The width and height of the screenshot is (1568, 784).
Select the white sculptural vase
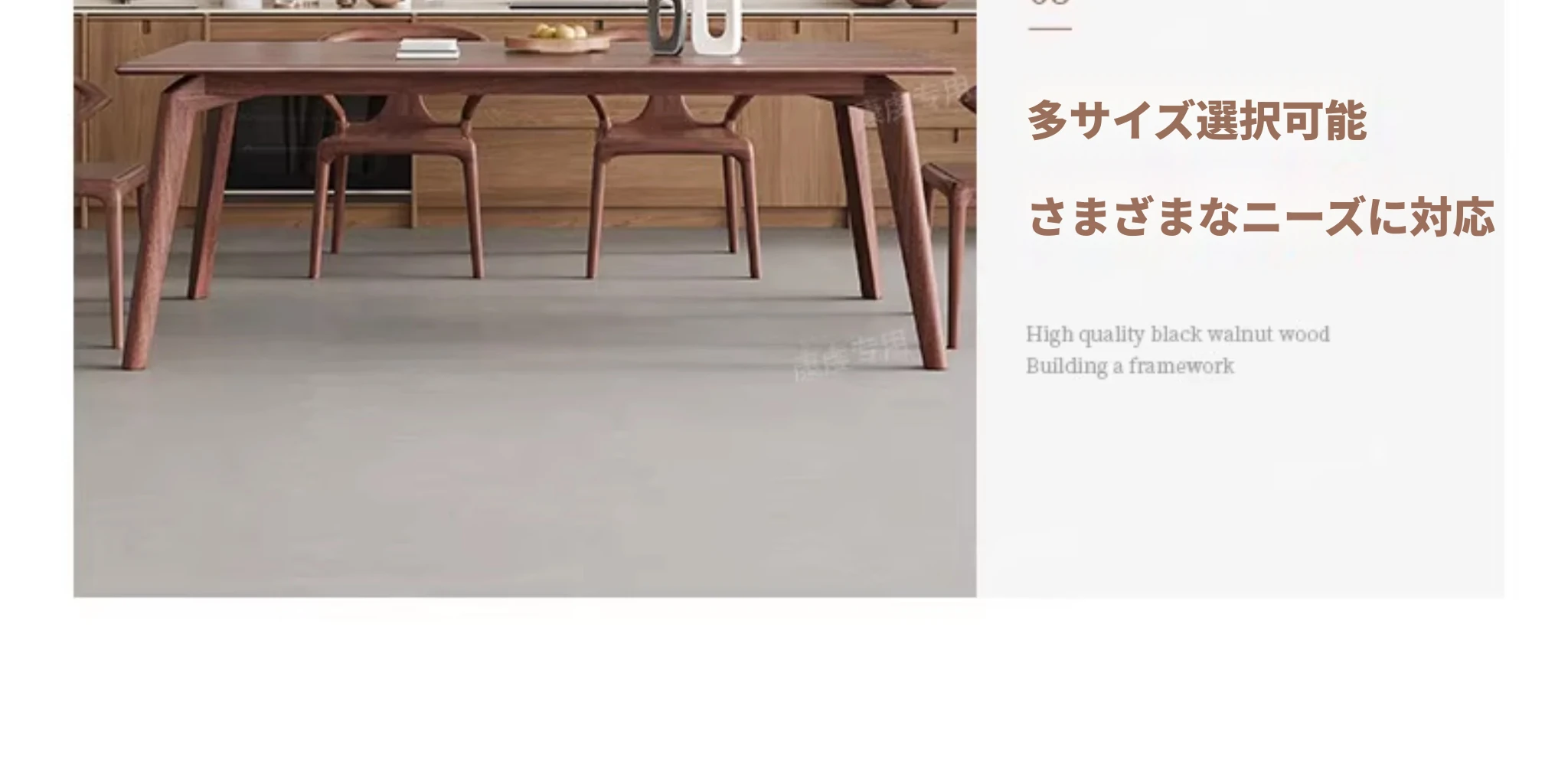coord(717,28)
